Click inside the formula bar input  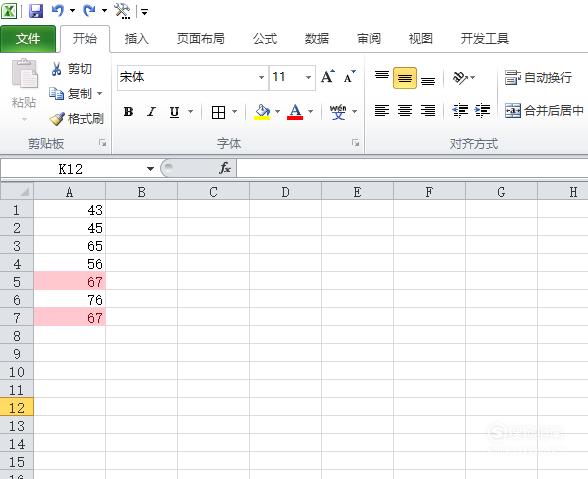click(x=412, y=168)
